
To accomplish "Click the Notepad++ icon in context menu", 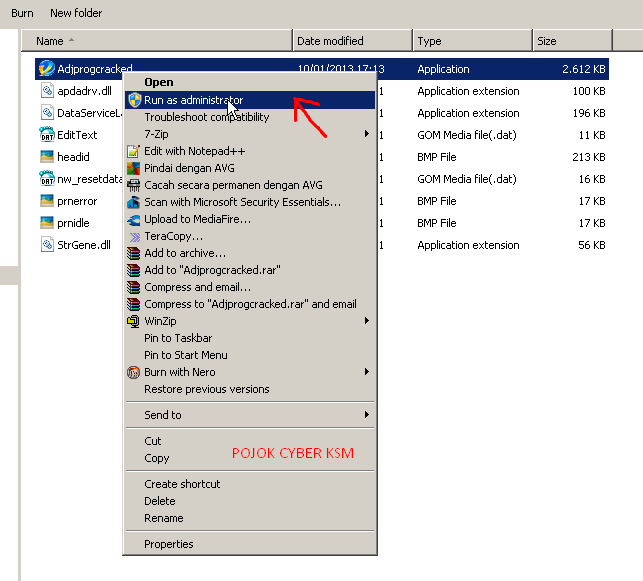I will pyautogui.click(x=133, y=151).
